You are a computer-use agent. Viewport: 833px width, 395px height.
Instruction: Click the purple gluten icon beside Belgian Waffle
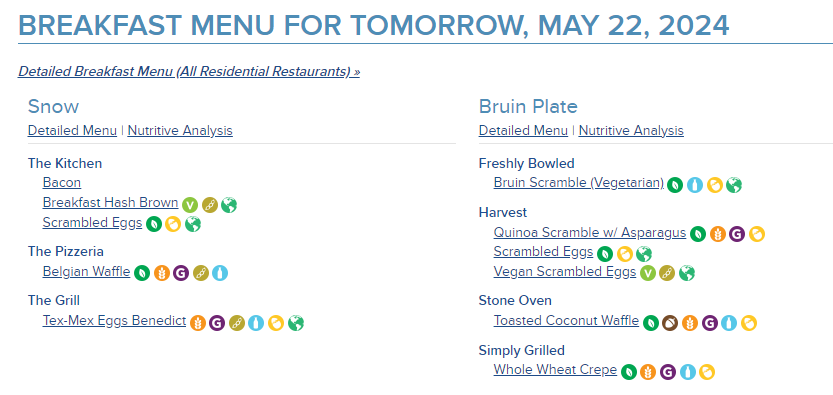pyautogui.click(x=181, y=273)
